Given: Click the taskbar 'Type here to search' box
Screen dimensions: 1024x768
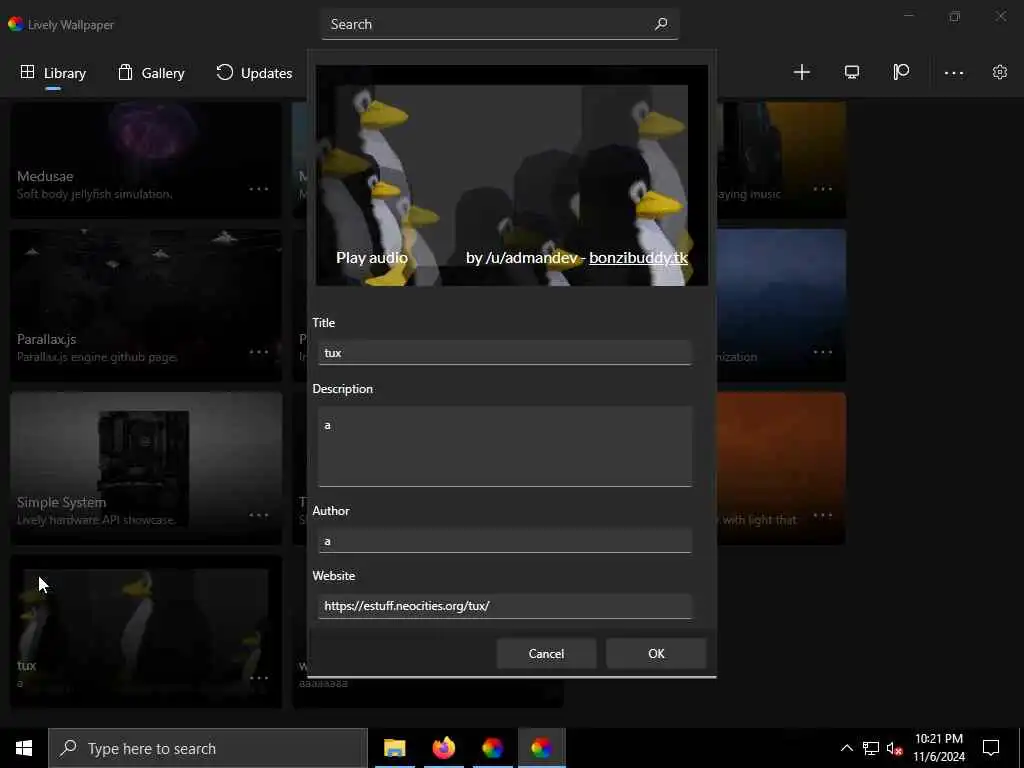Looking at the screenshot, I should (208, 748).
